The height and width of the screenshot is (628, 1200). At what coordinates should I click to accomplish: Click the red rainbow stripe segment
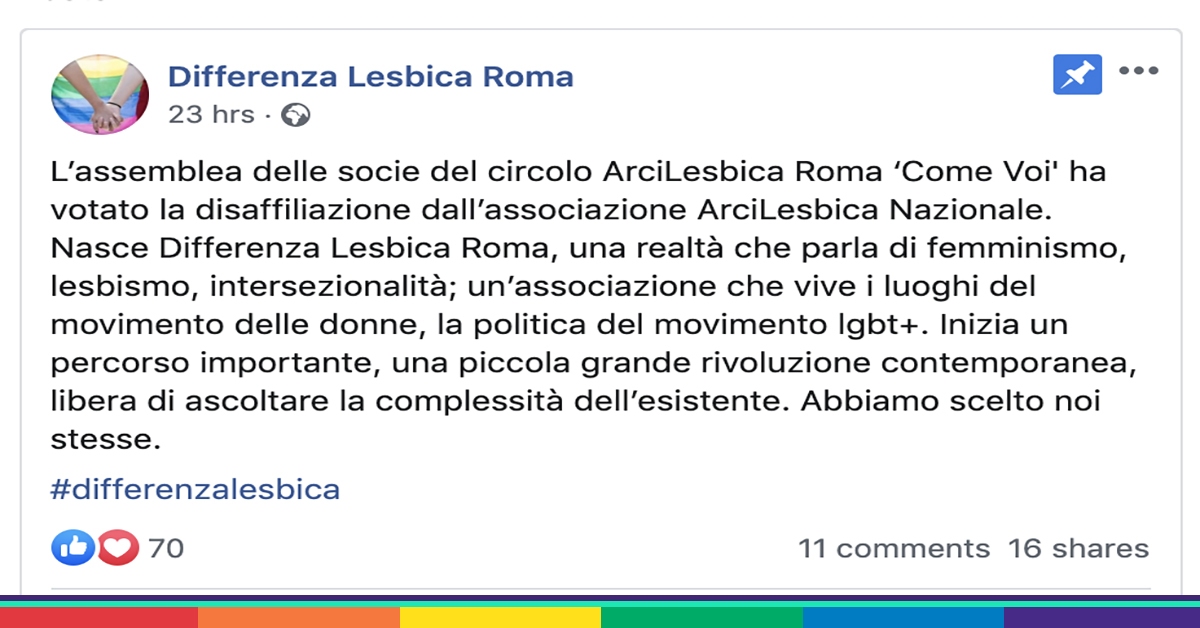click(x=99, y=617)
